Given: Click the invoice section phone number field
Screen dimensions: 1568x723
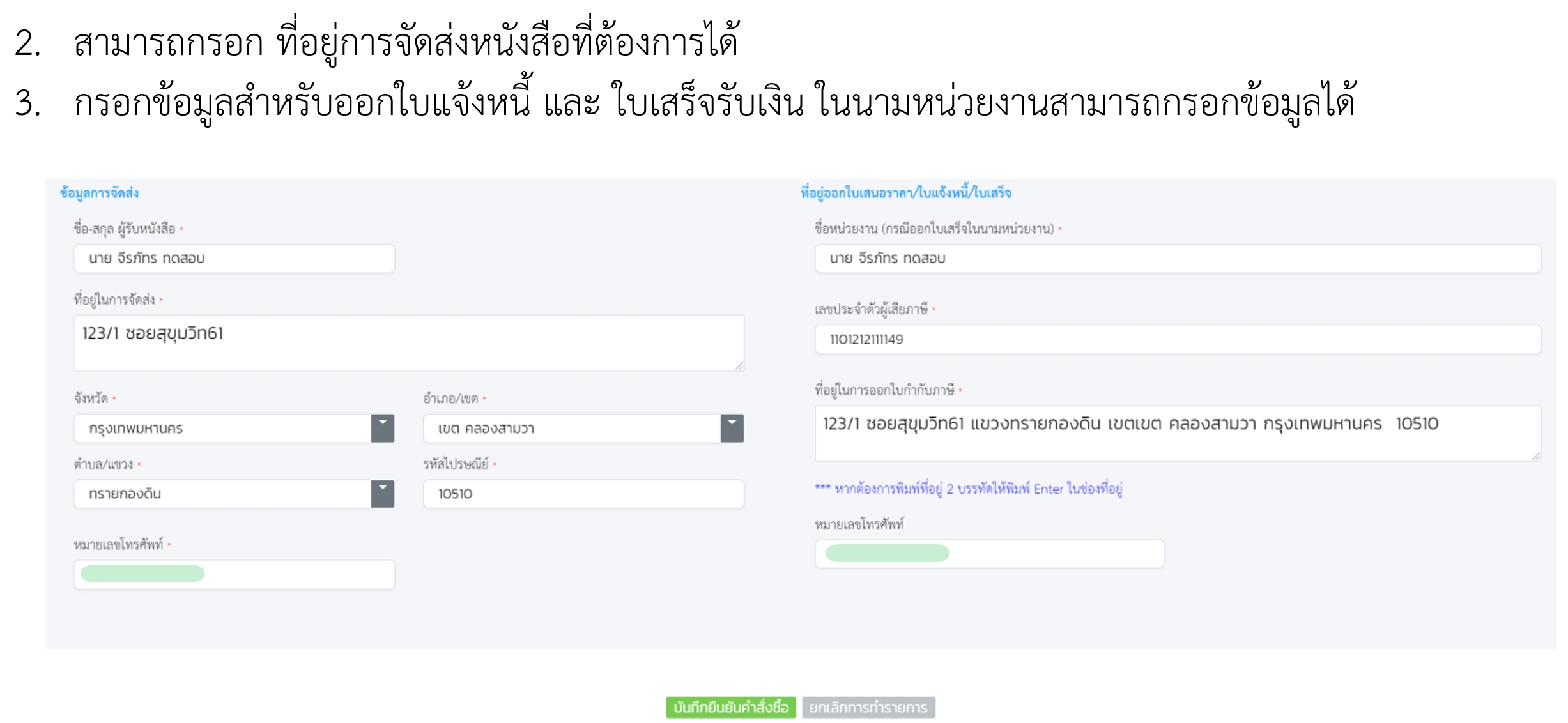Looking at the screenshot, I should point(988,554).
